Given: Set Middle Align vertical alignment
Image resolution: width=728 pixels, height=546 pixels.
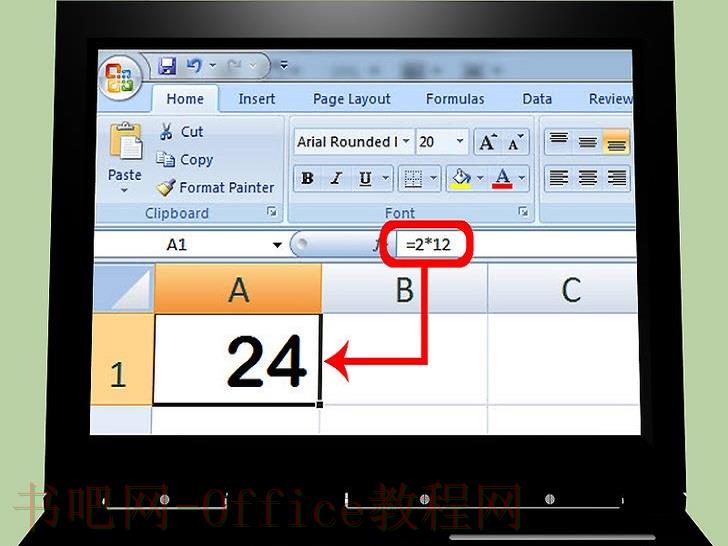Looking at the screenshot, I should (x=587, y=141).
